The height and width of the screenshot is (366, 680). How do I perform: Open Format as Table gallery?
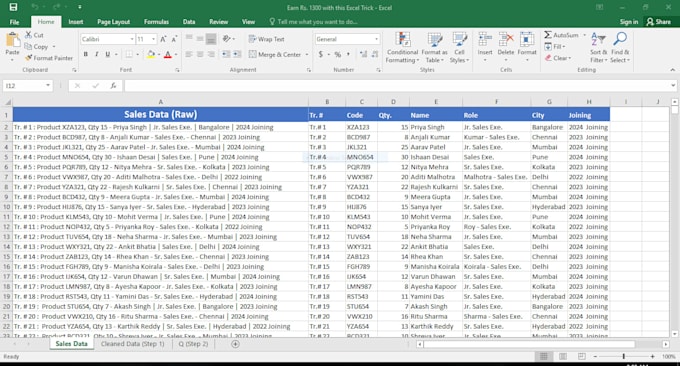click(435, 48)
